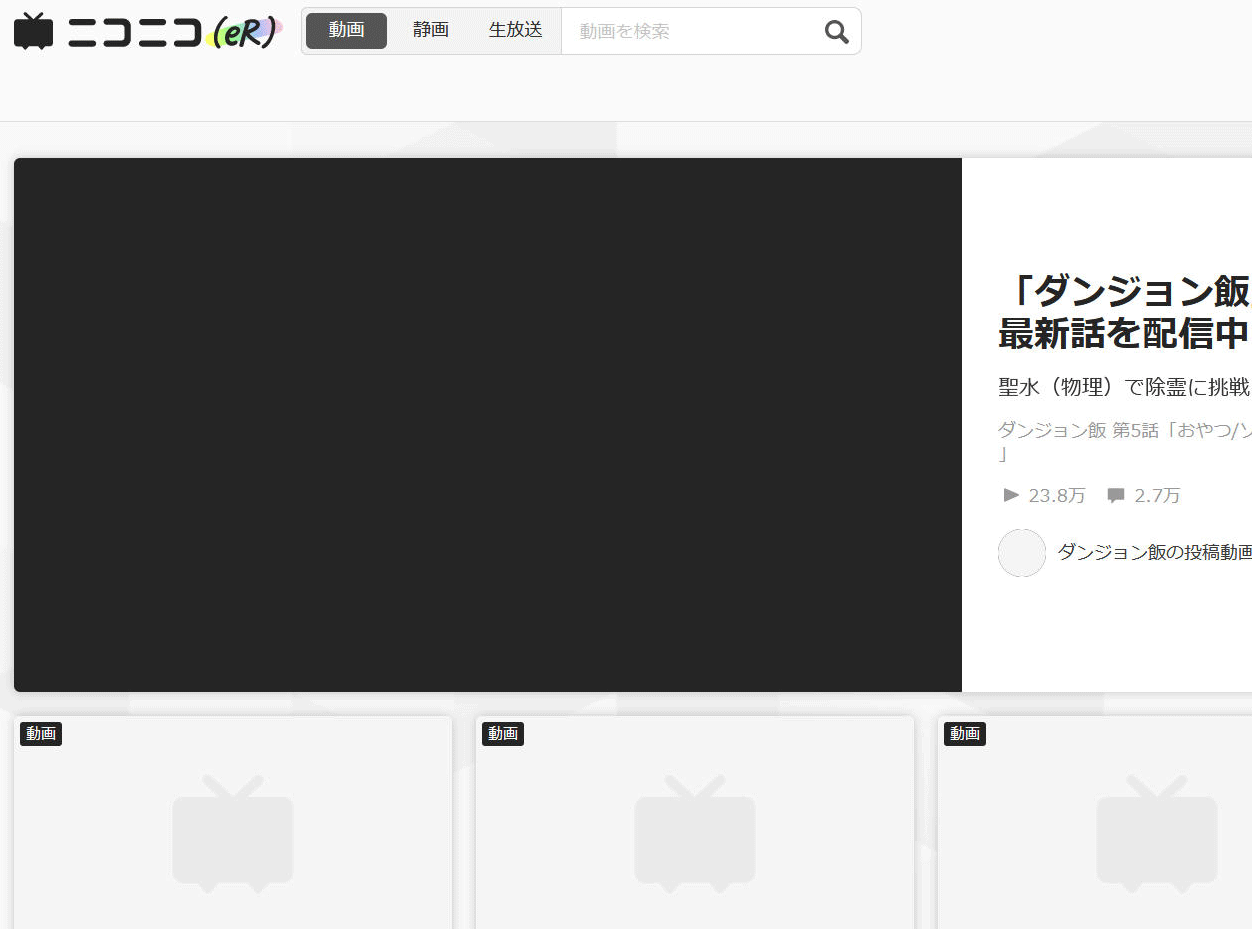The image size is (1252, 929).
Task: Switch to the 静画 tab
Action: (x=430, y=30)
